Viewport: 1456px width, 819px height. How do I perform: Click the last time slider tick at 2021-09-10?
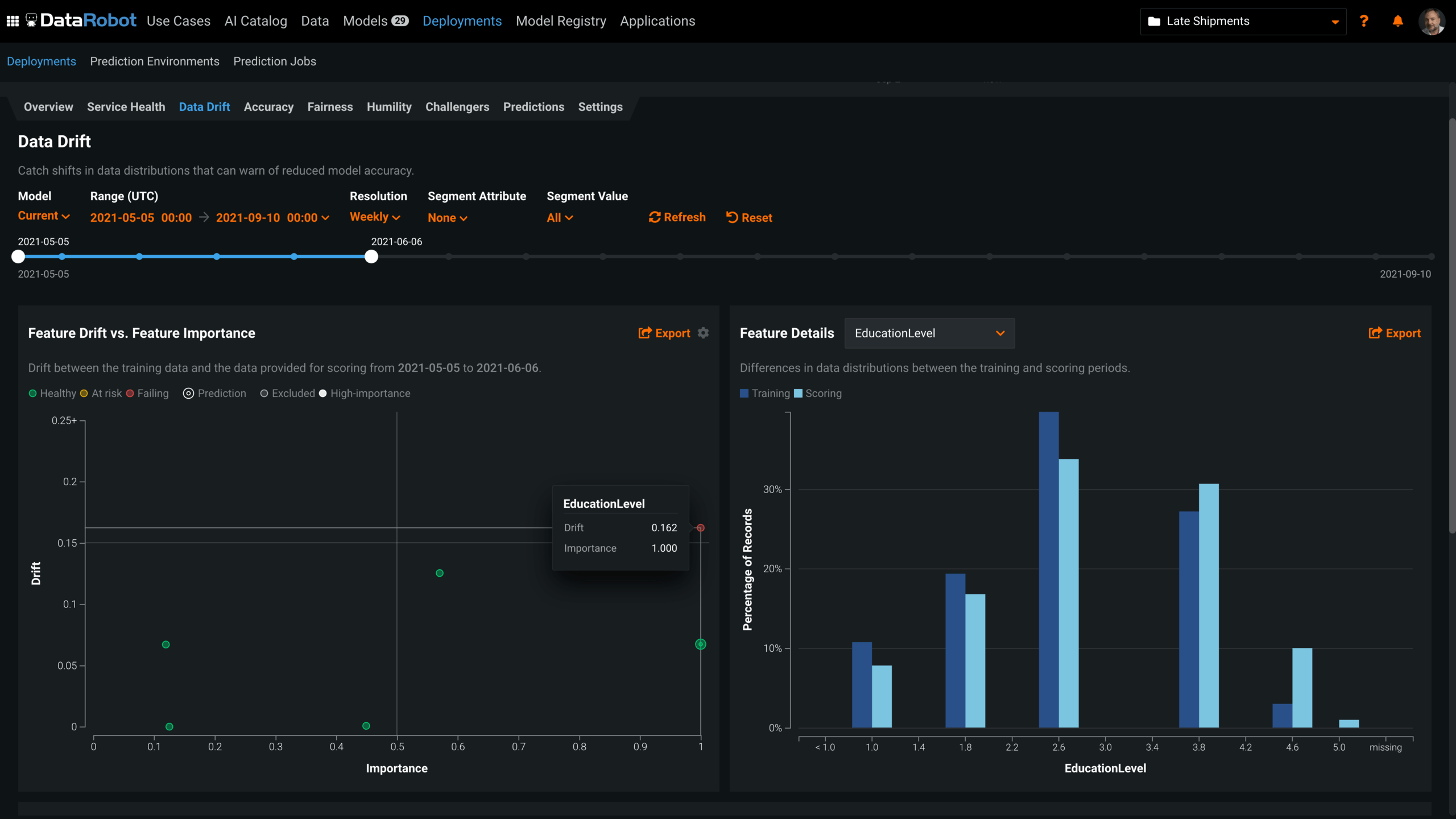click(x=1431, y=257)
